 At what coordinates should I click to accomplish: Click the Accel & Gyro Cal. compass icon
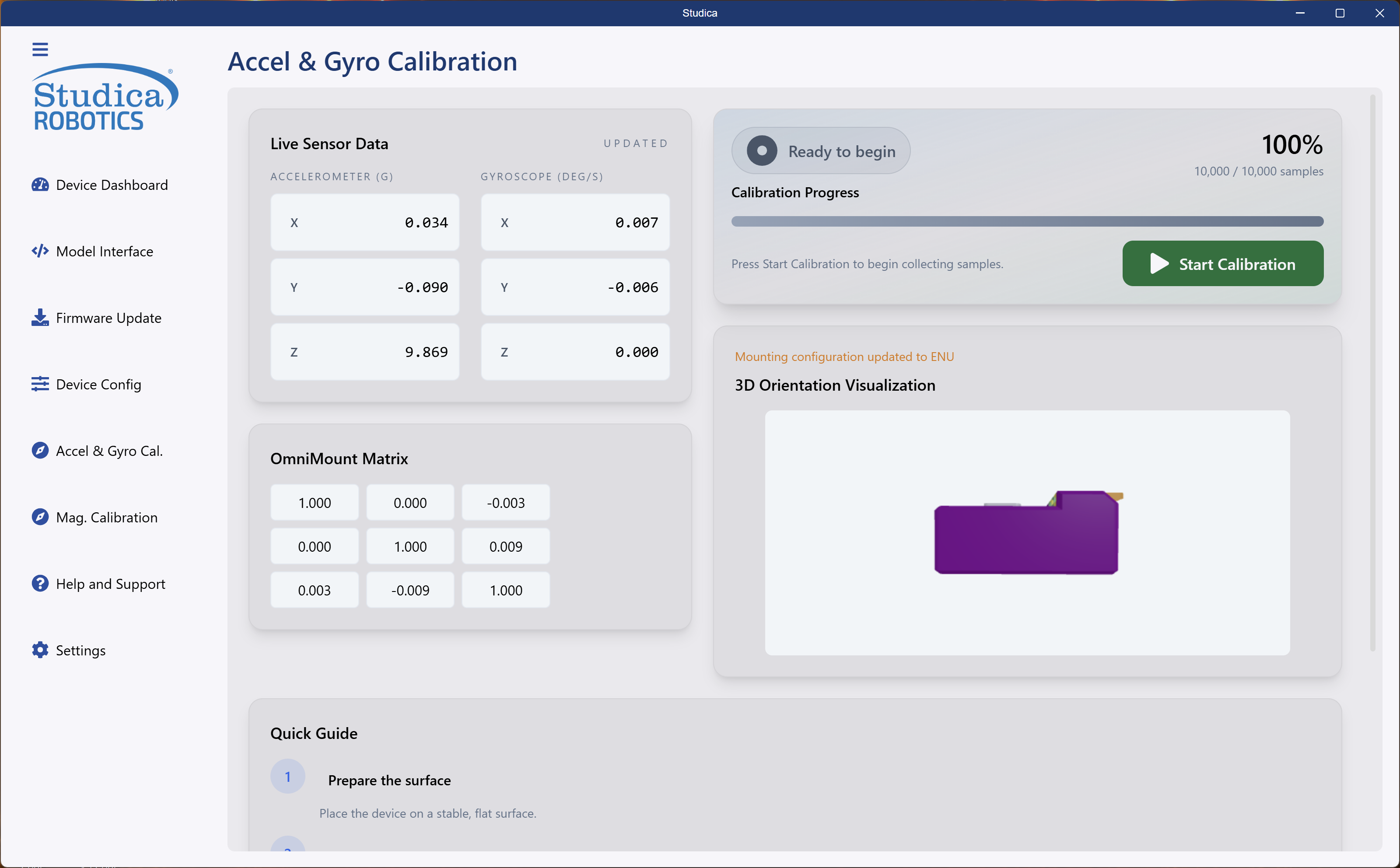click(x=40, y=451)
